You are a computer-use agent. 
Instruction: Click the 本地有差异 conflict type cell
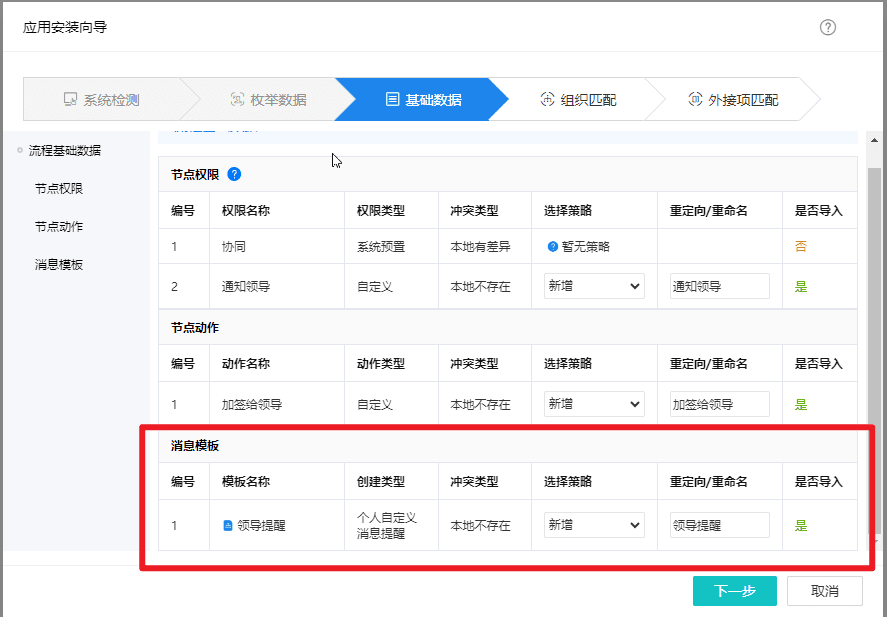(x=485, y=247)
